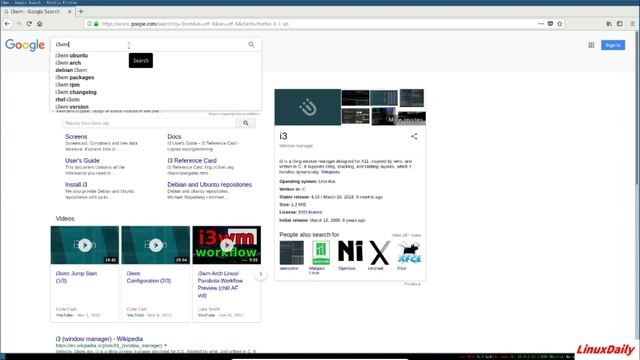Click the green padlock security icon
This screenshot has height=360, width=640.
point(96,24)
